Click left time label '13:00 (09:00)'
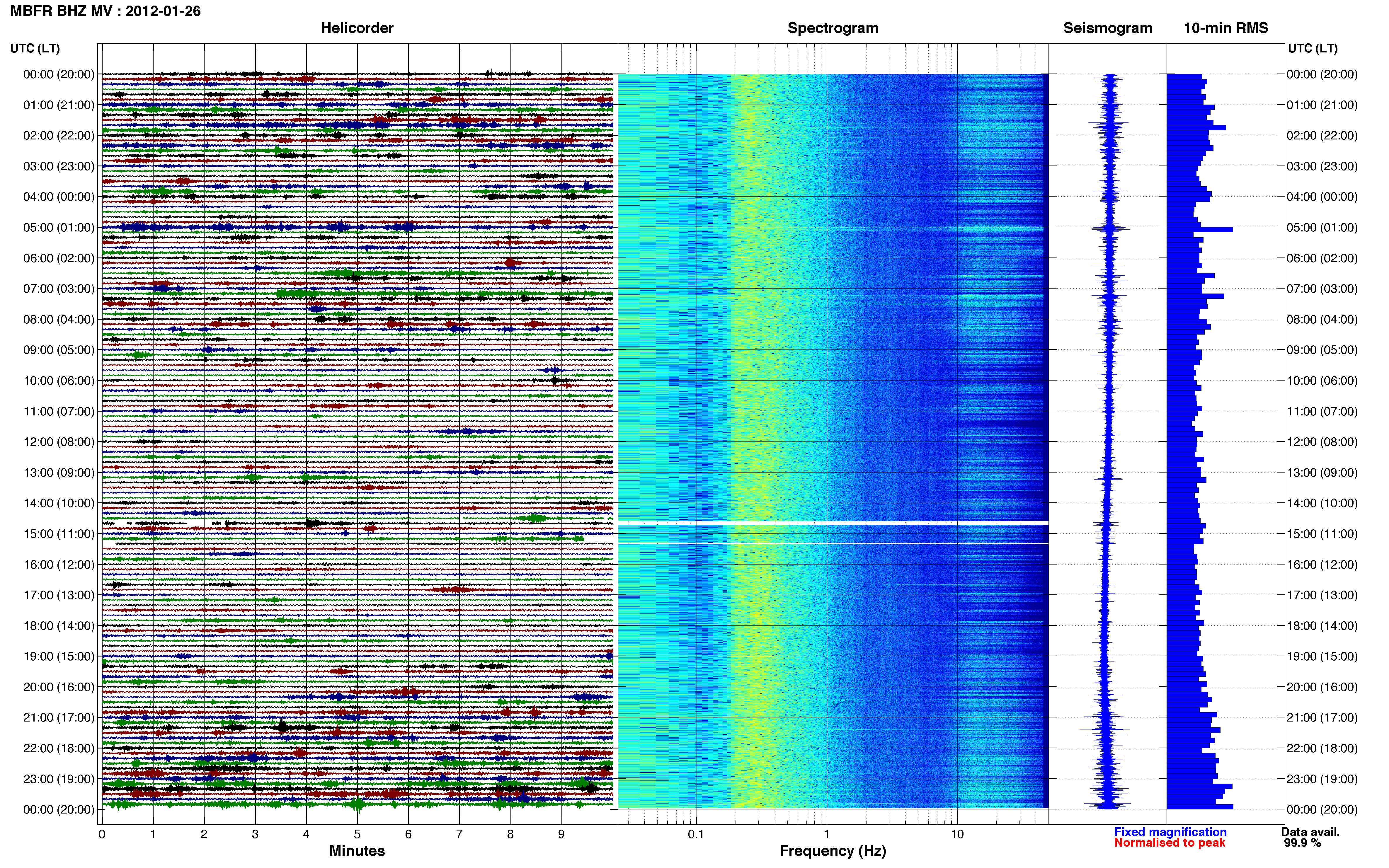Image resolution: width=1389 pixels, height=868 pixels. (x=59, y=473)
